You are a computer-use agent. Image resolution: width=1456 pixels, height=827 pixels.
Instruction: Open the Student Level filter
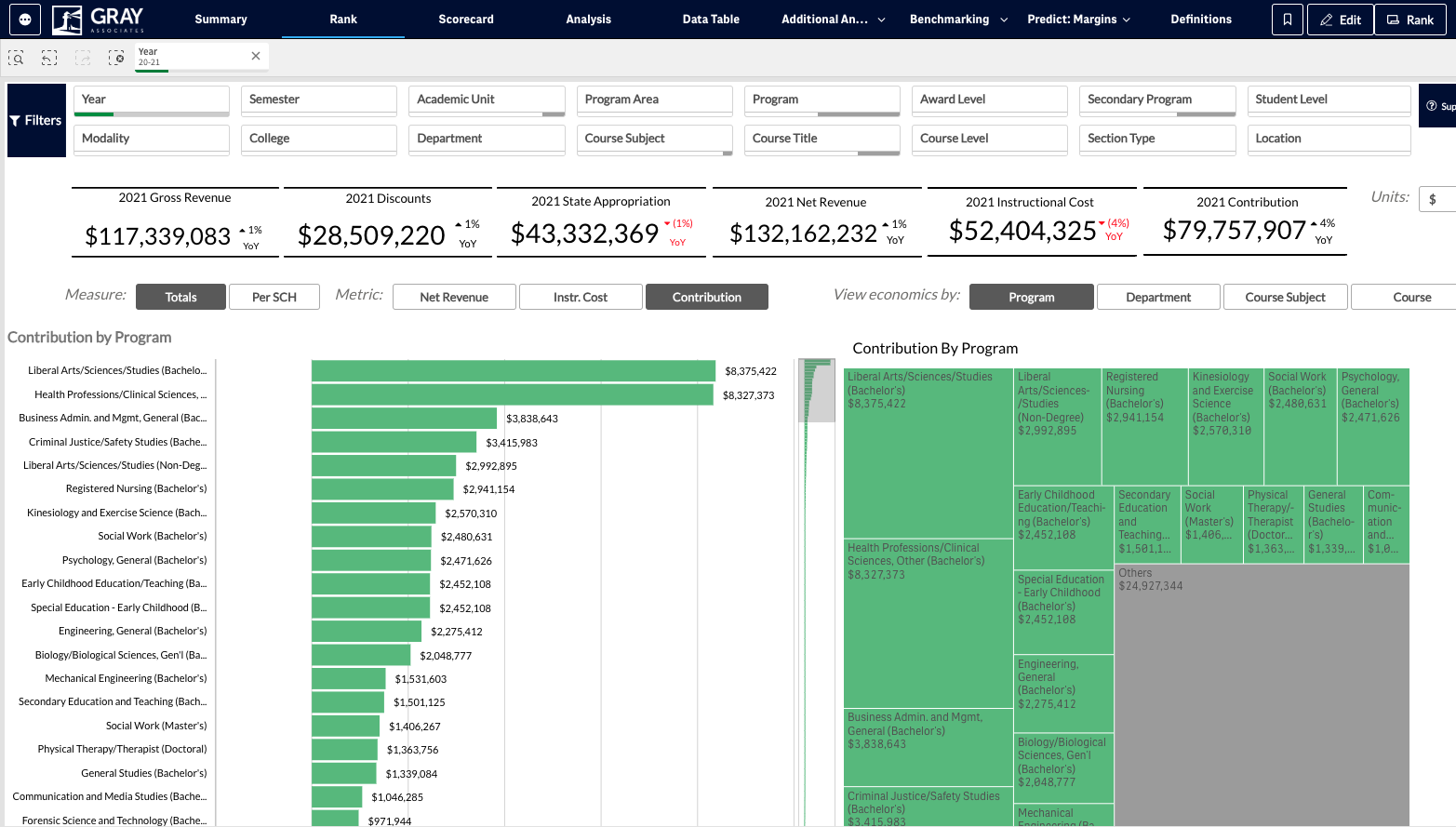point(1329,100)
